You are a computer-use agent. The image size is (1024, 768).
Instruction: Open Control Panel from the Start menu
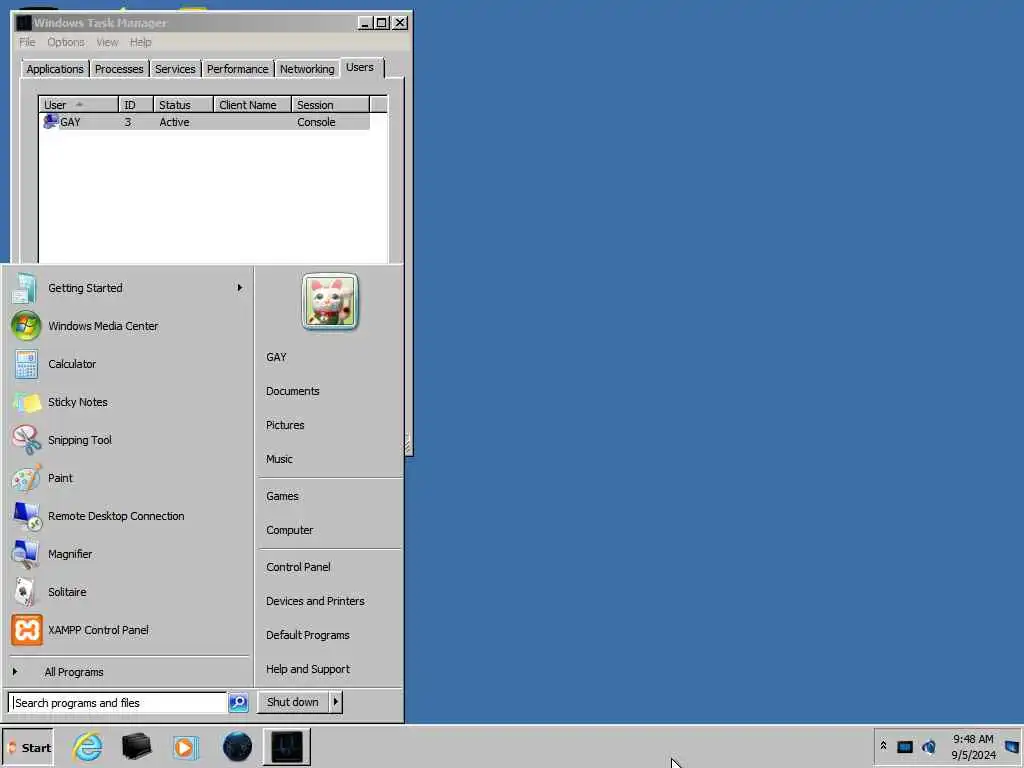pos(298,567)
